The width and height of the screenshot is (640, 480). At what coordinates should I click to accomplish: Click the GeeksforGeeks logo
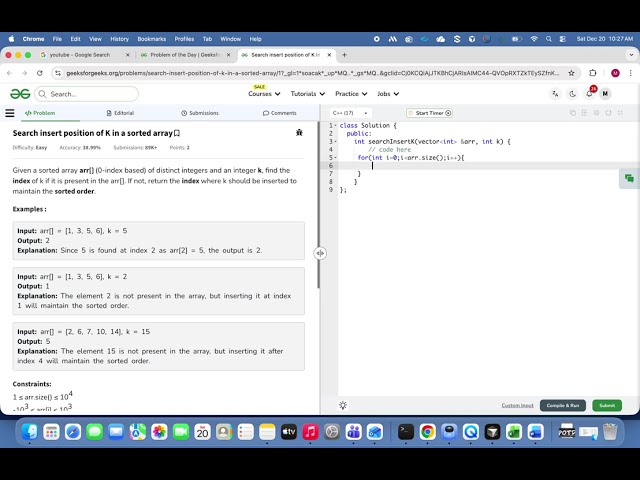(20, 93)
